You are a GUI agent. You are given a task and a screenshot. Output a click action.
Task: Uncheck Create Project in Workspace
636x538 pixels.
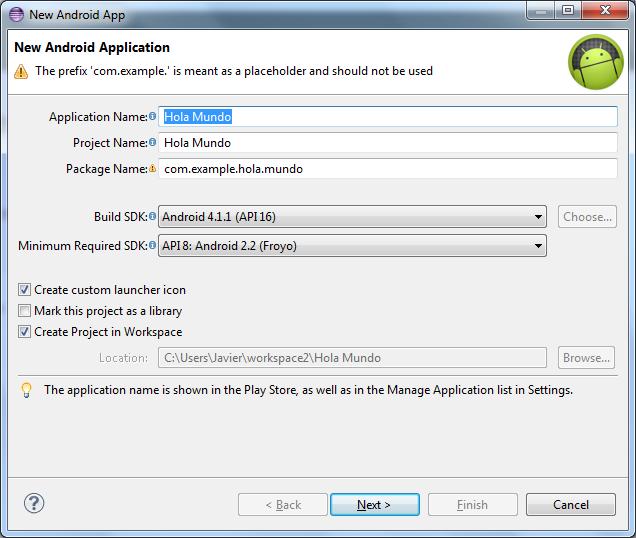[x=25, y=332]
